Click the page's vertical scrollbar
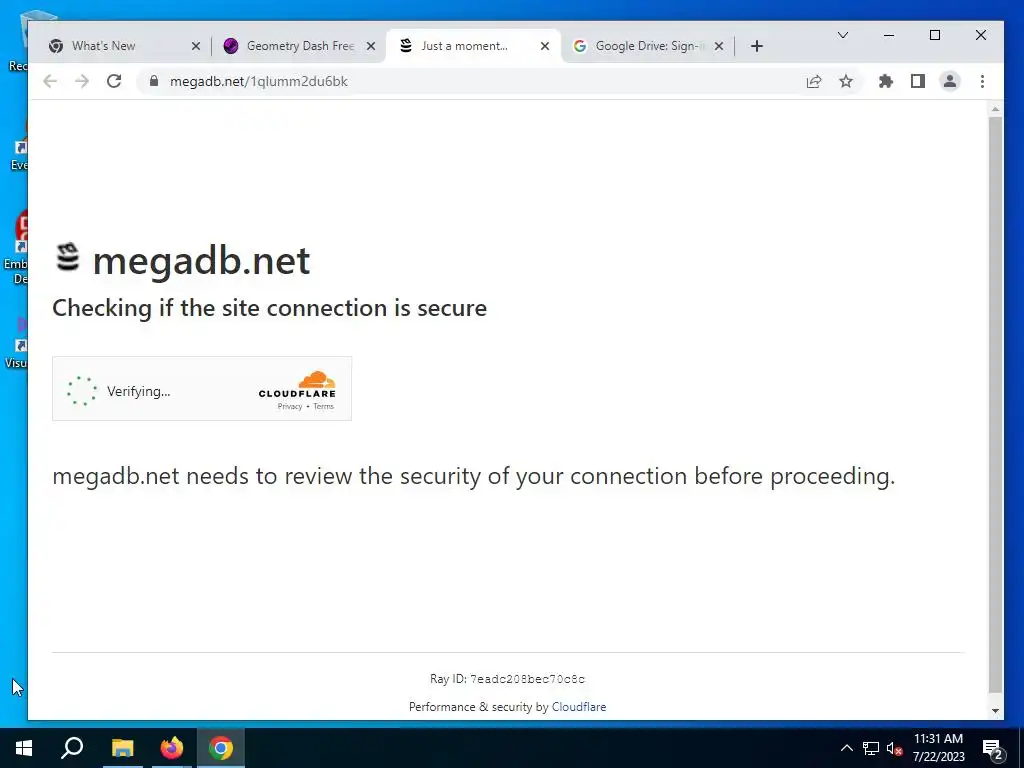Screen dimensions: 1024x768 995,405
